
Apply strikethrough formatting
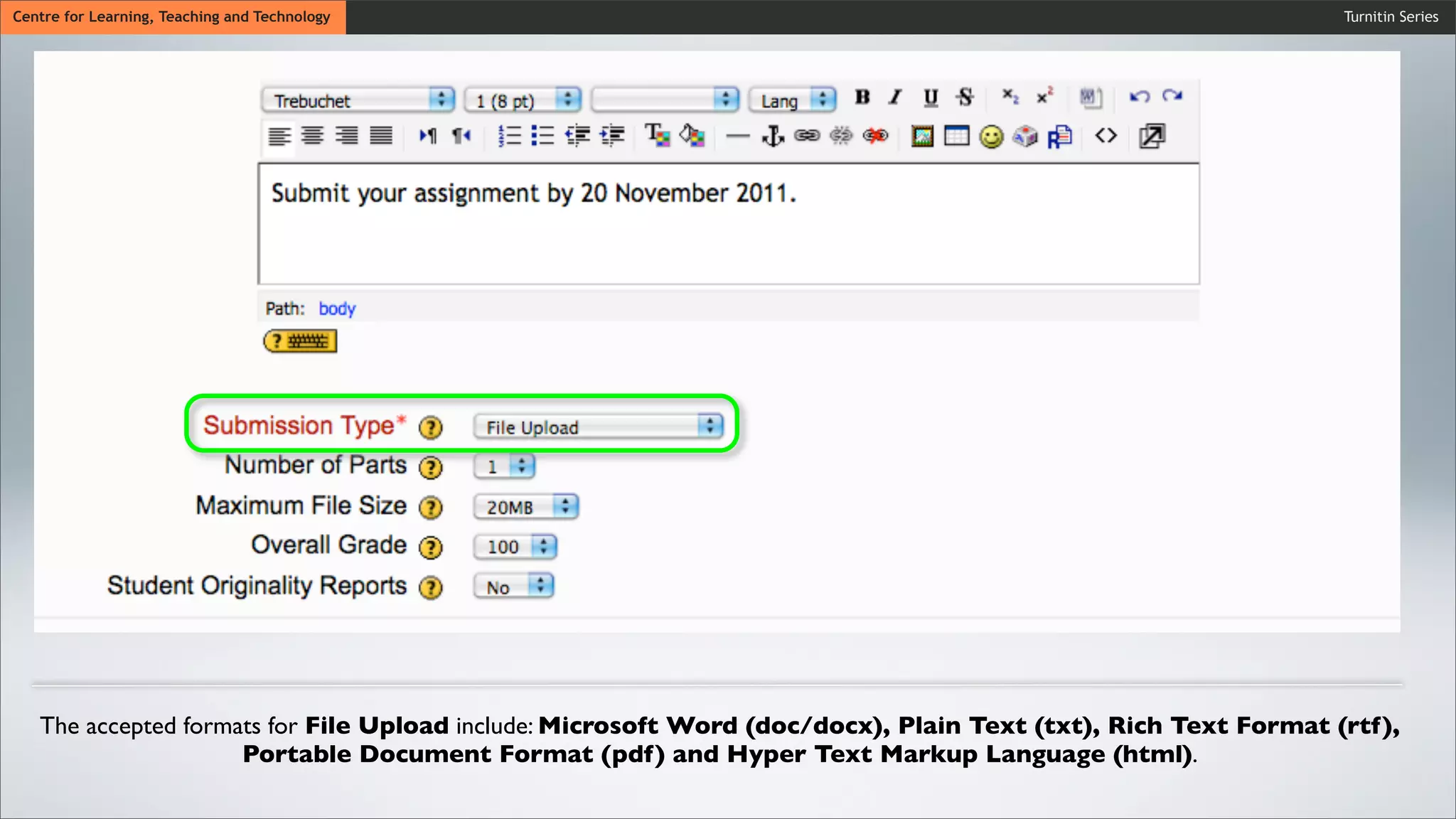(x=965, y=97)
